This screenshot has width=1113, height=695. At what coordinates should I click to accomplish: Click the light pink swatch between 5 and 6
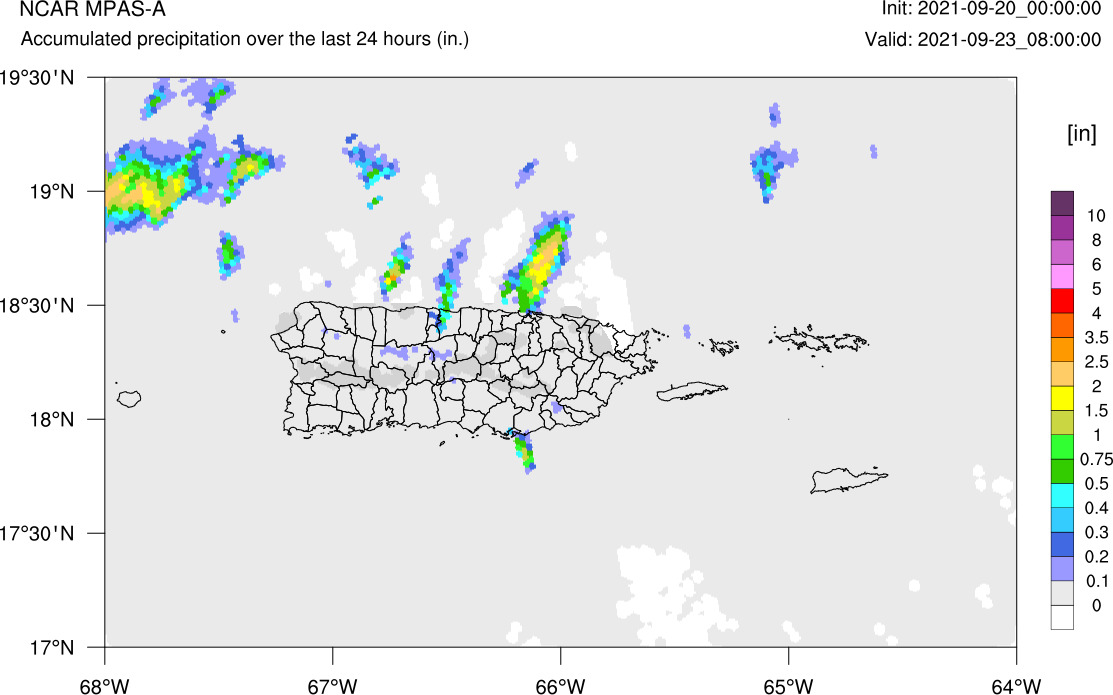coord(1063,276)
